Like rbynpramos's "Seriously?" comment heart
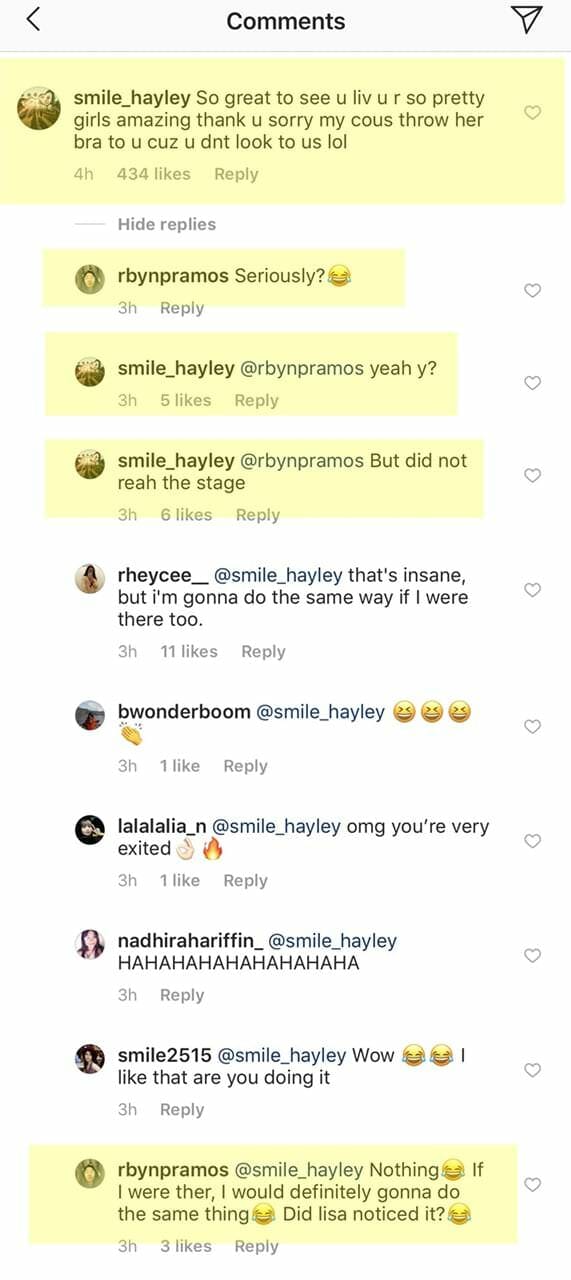The height and width of the screenshot is (1280, 571). pos(533,290)
